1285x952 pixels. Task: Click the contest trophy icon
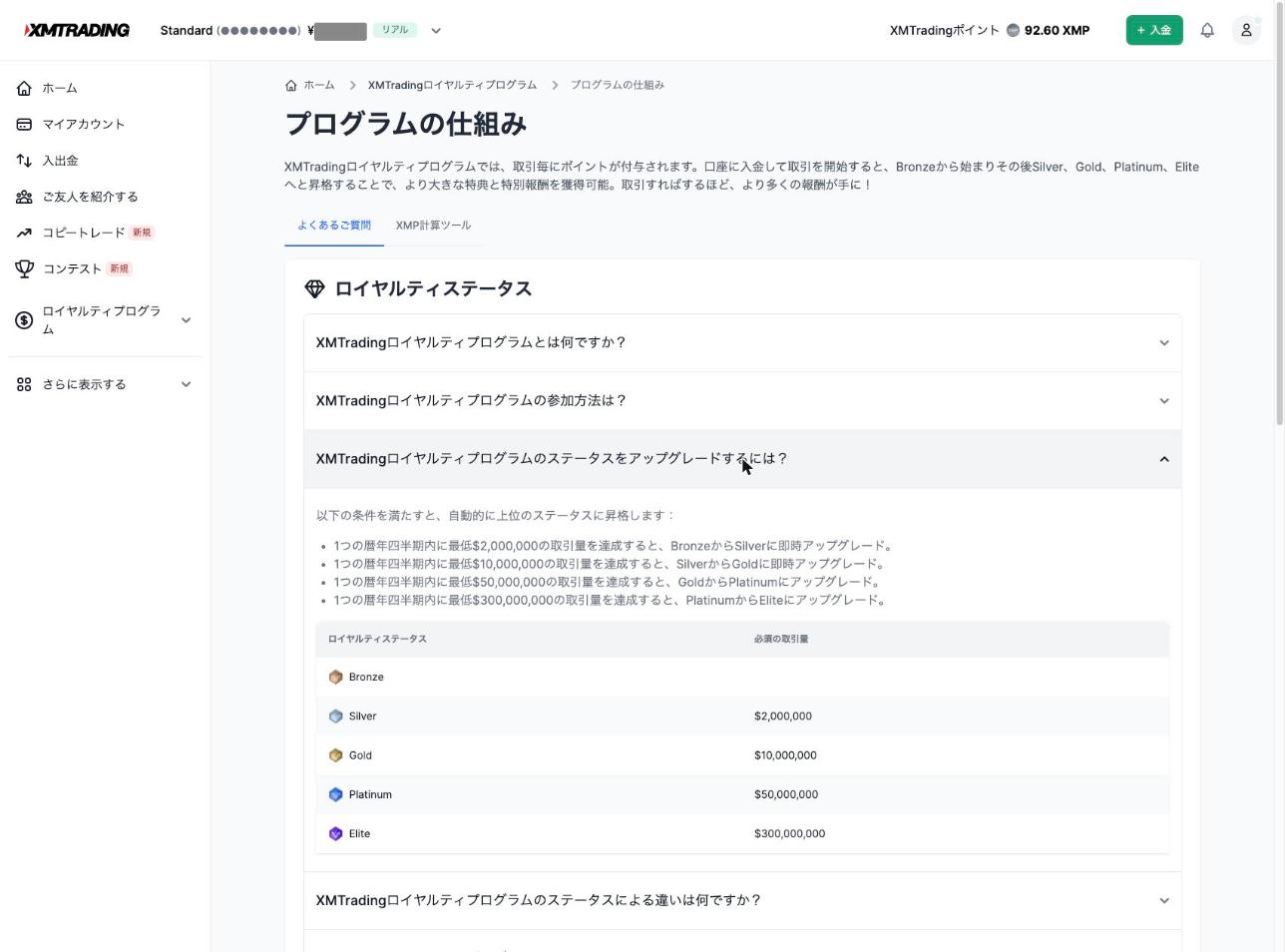click(x=24, y=268)
